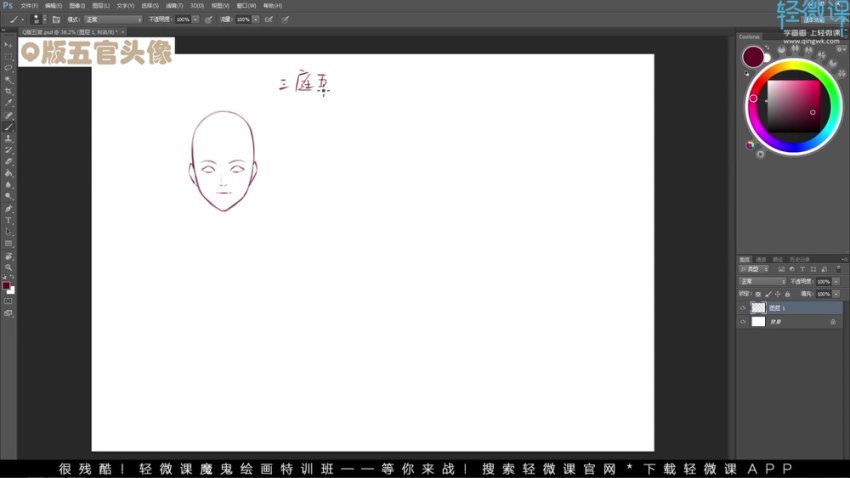Enable airbrush mode in options bar
The width and height of the screenshot is (850, 478).
(x=268, y=20)
